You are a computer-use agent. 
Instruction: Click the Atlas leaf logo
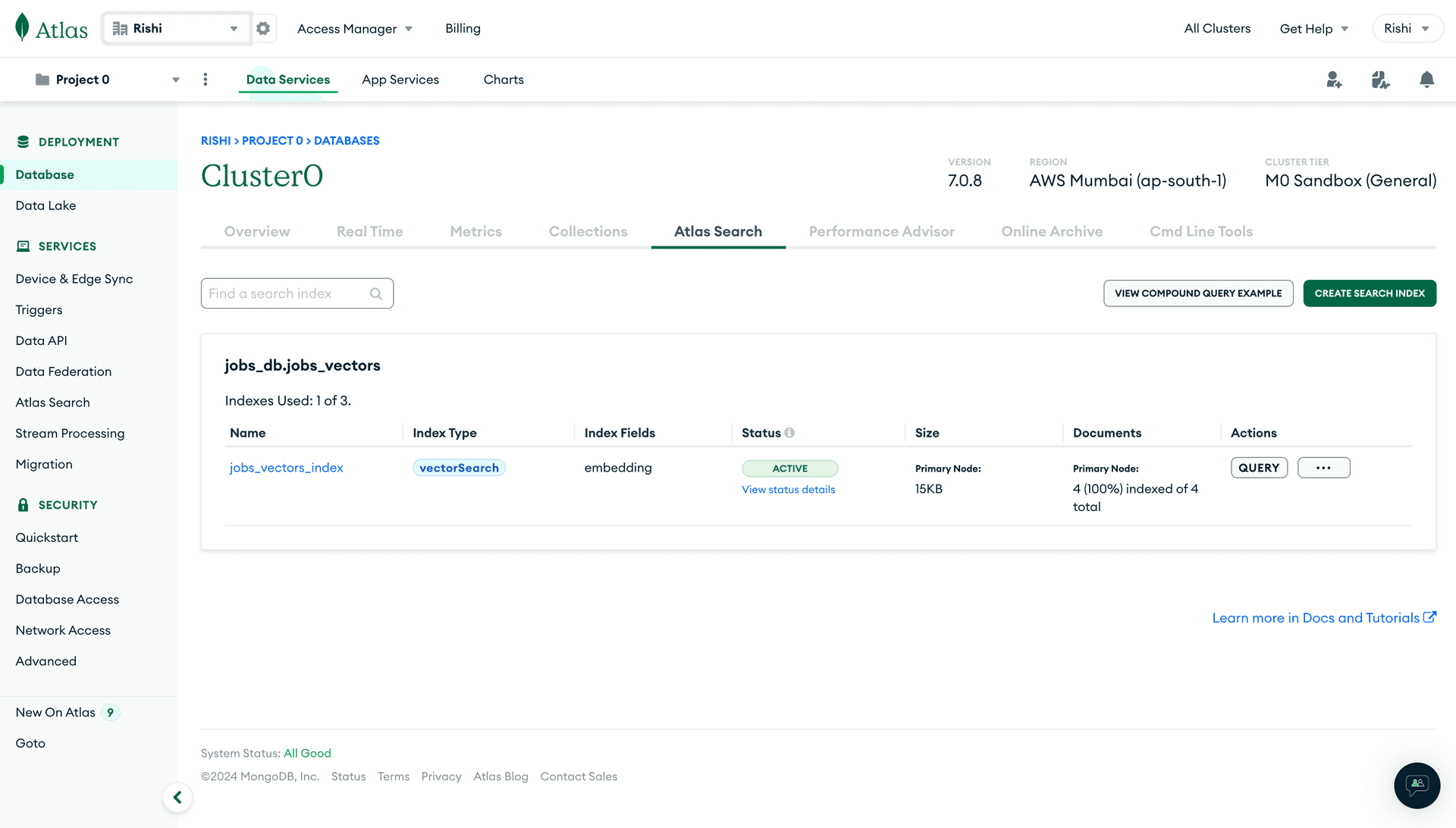tap(23, 27)
